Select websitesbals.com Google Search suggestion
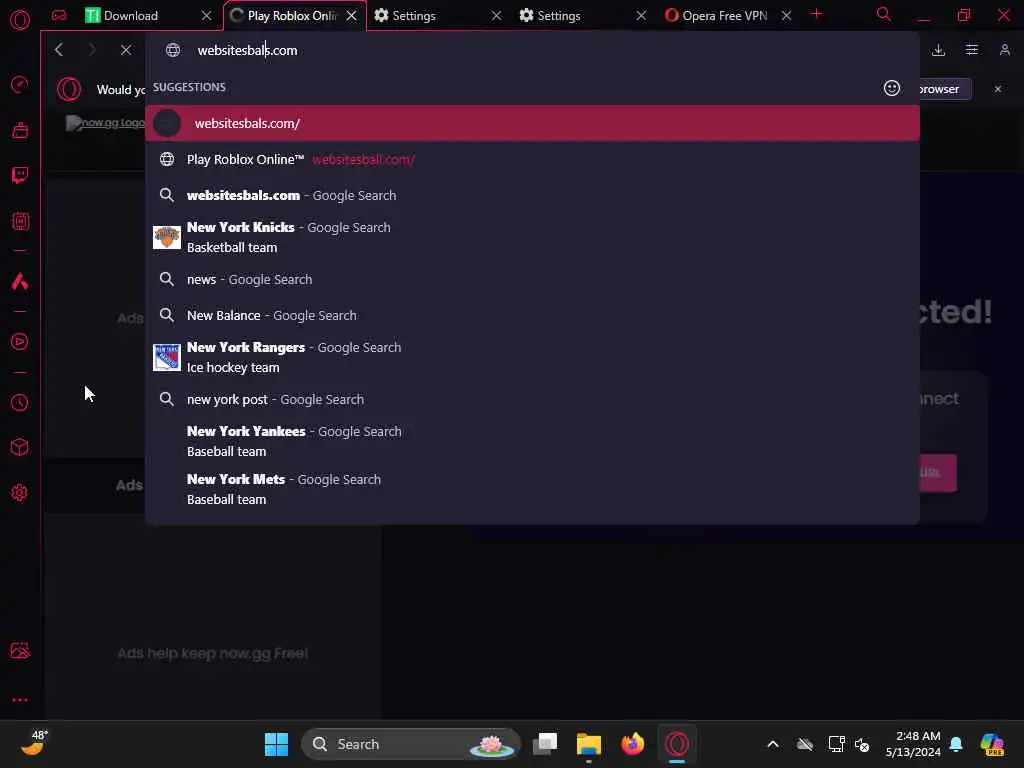The width and height of the screenshot is (1024, 768). (532, 195)
